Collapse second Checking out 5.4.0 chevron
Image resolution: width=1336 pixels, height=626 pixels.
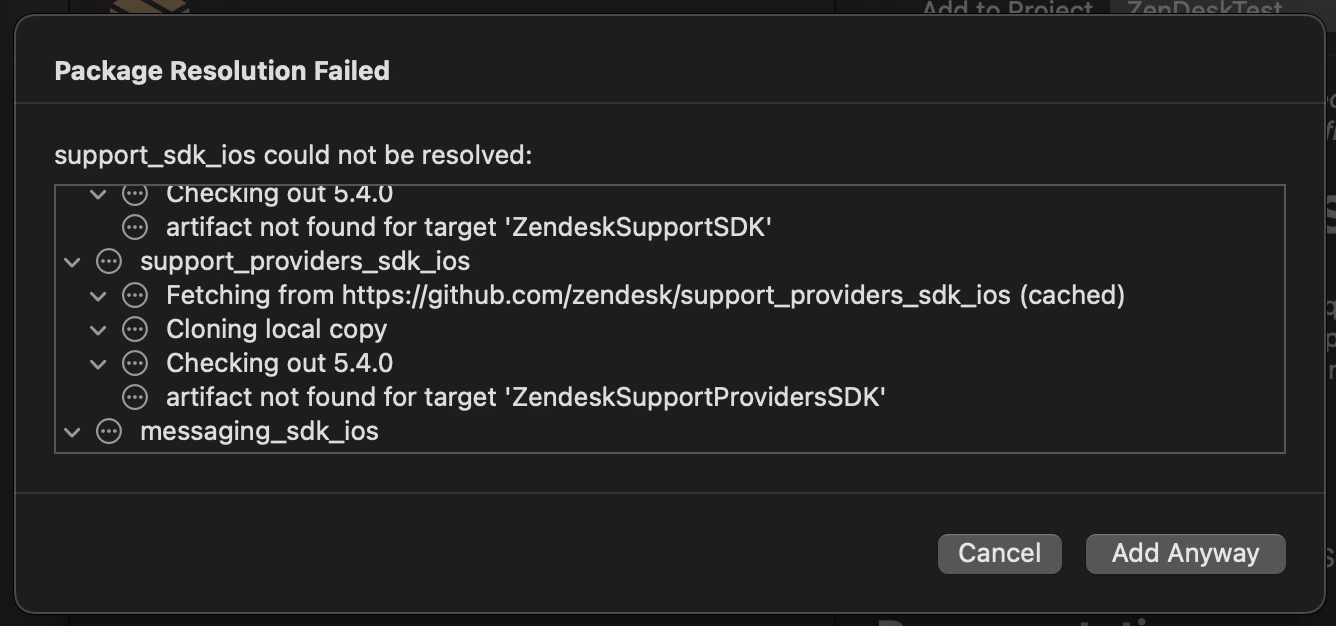click(98, 363)
